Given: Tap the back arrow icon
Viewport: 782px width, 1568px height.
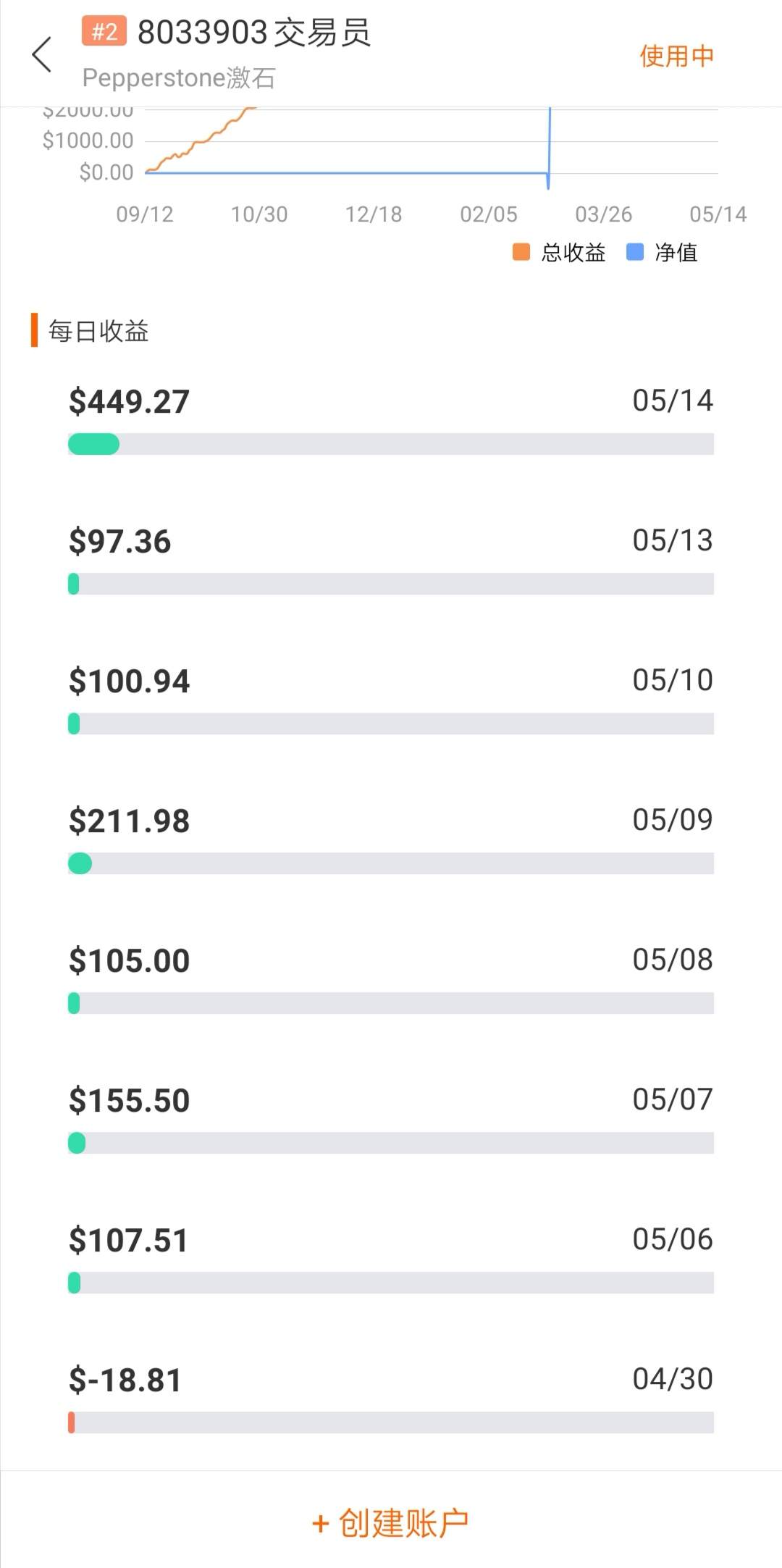Looking at the screenshot, I should coord(42,55).
